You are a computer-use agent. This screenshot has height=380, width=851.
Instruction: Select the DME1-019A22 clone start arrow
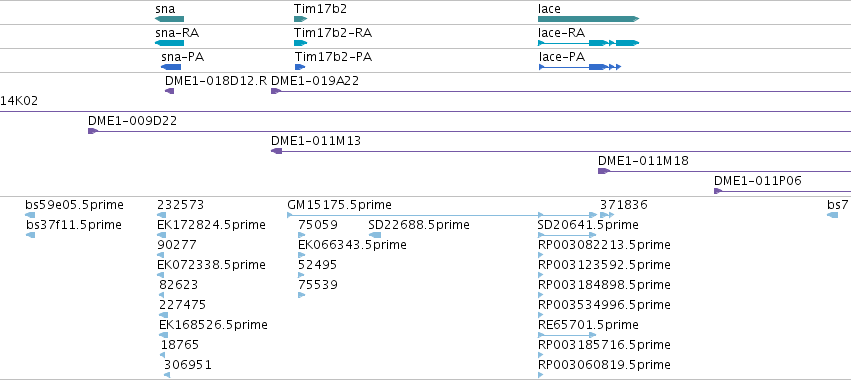tap(275, 91)
